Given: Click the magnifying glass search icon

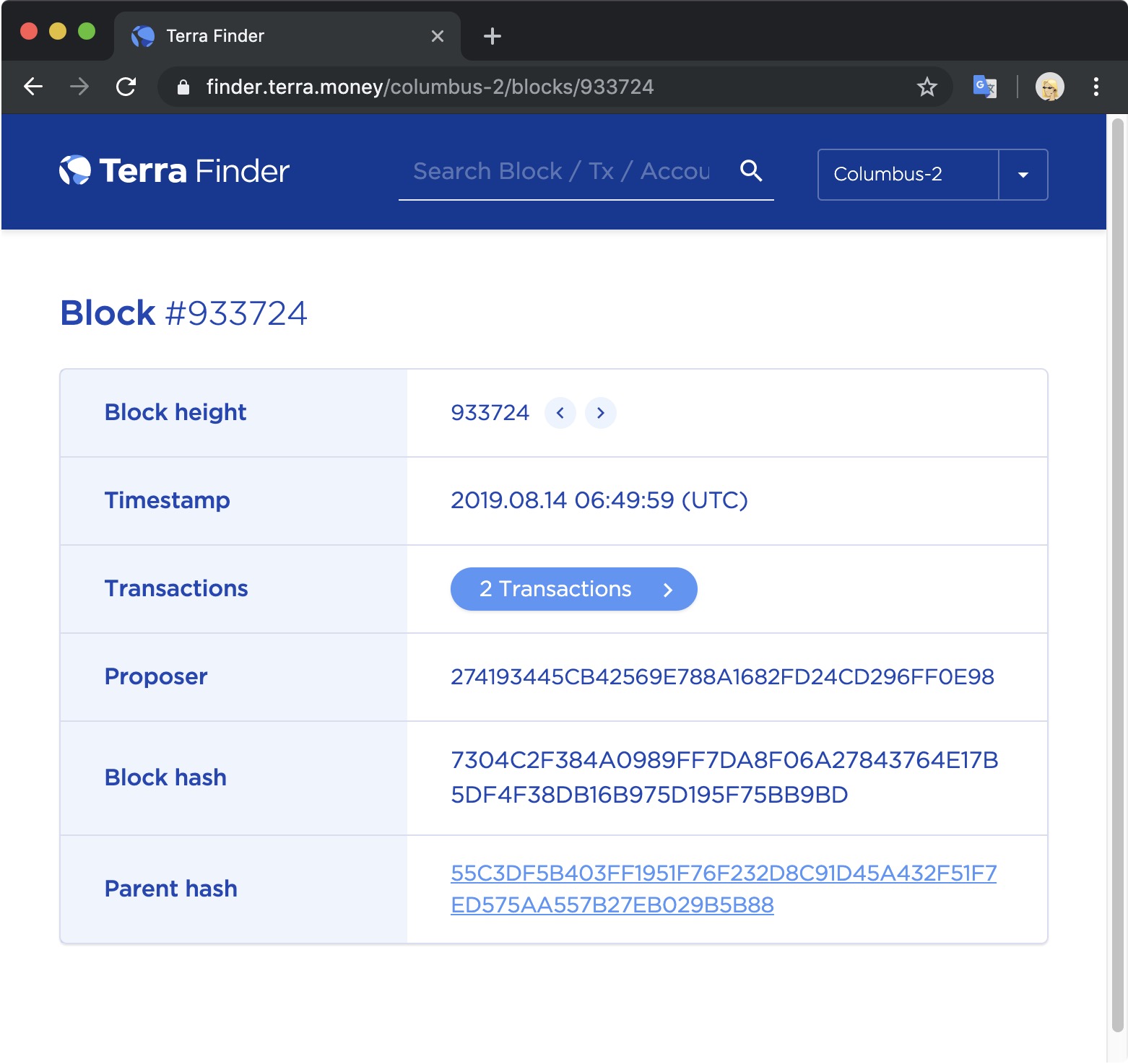Looking at the screenshot, I should click(751, 171).
